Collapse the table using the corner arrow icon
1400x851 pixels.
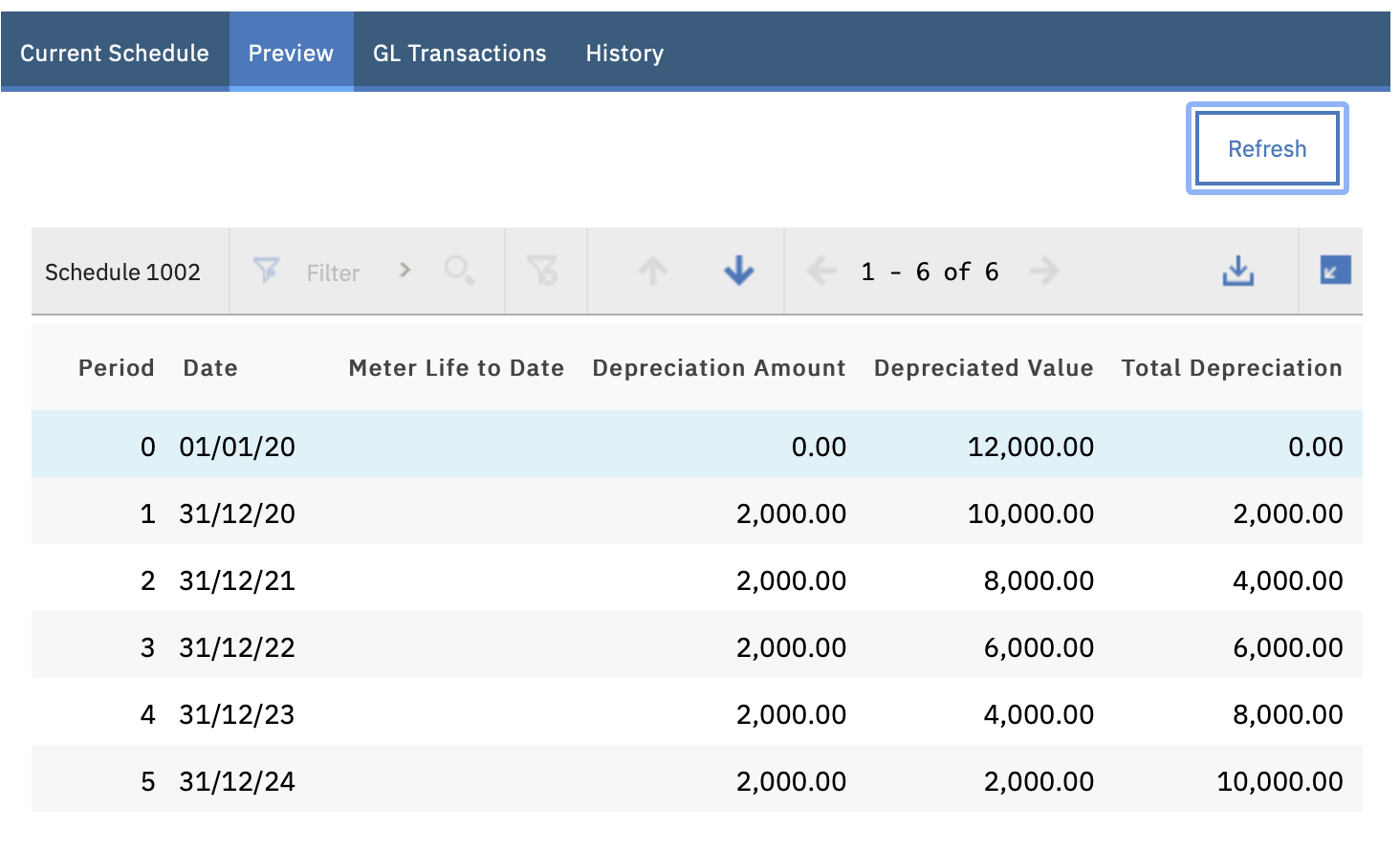(x=1335, y=271)
